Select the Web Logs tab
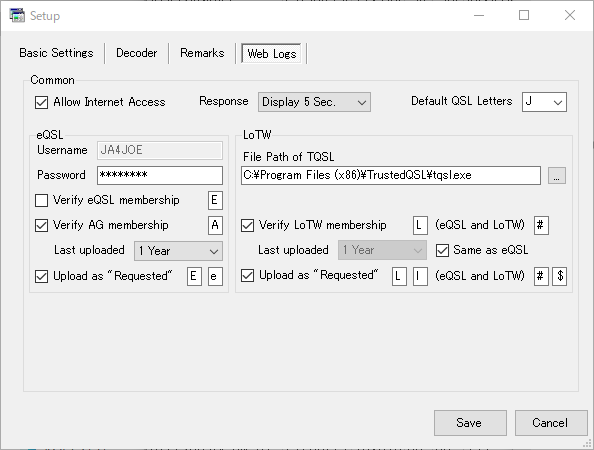The height and width of the screenshot is (450, 594). [272, 53]
